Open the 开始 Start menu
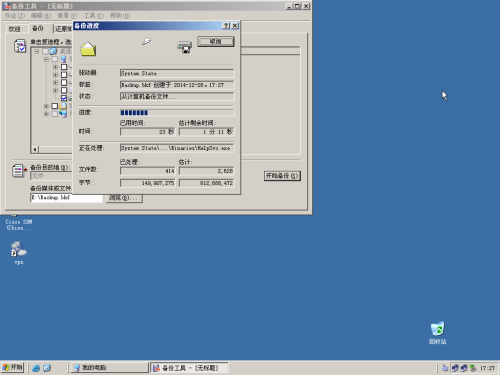This screenshot has height=375, width=500. click(x=12, y=368)
